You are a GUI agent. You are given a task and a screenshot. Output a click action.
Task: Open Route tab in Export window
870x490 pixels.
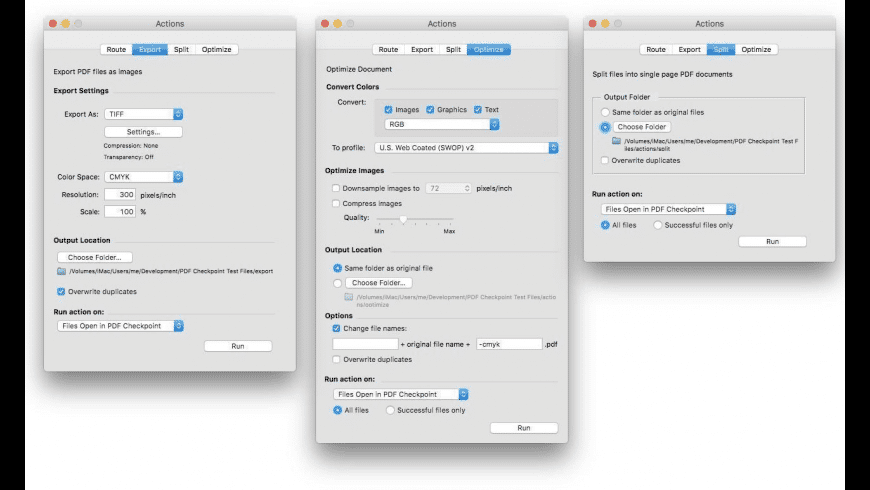coord(116,49)
